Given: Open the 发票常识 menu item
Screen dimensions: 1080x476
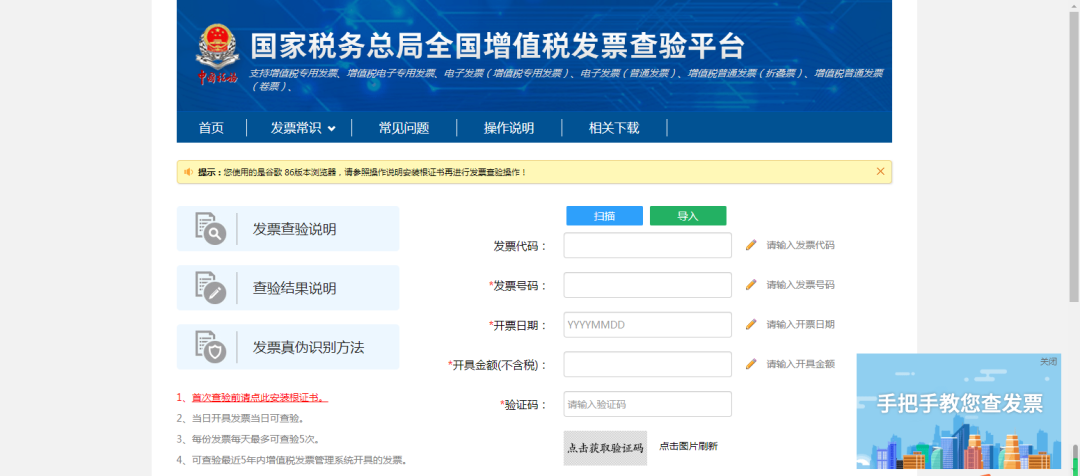Looking at the screenshot, I should tap(296, 128).
